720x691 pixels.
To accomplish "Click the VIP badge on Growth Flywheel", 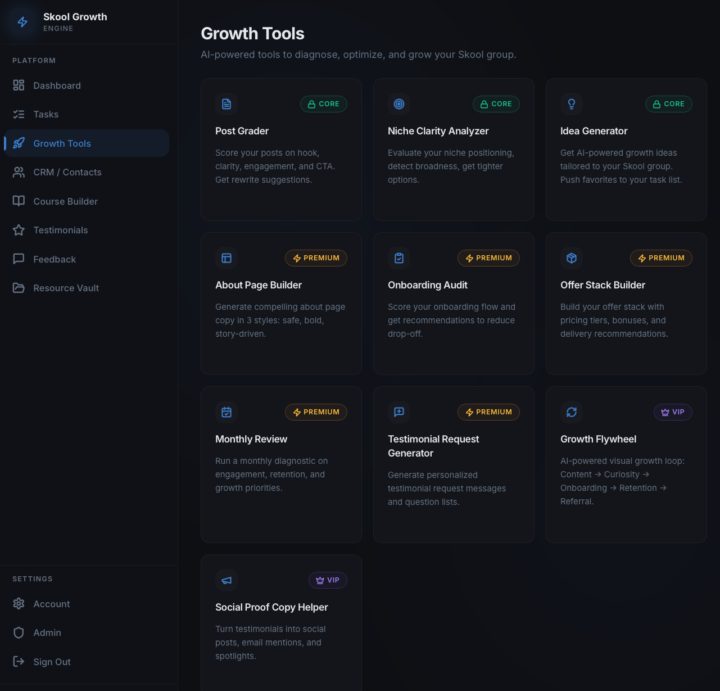I will 673,412.
